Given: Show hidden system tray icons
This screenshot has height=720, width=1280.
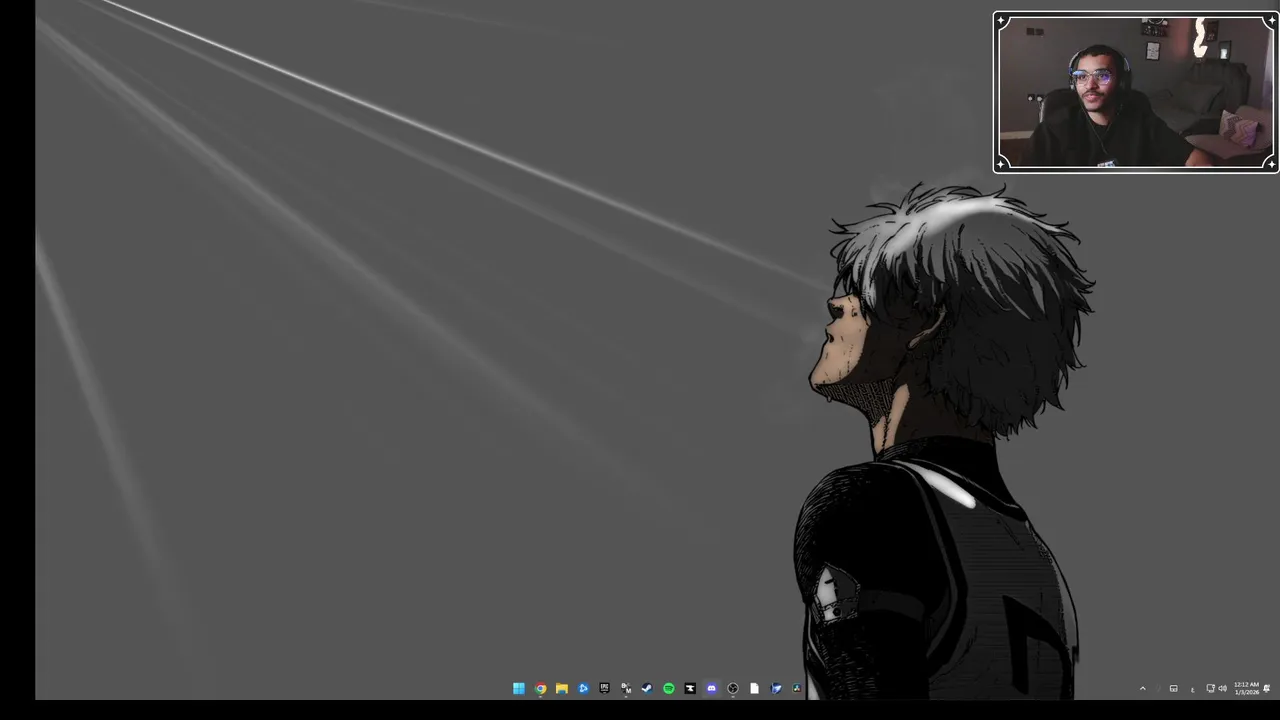Looking at the screenshot, I should pos(1143,688).
